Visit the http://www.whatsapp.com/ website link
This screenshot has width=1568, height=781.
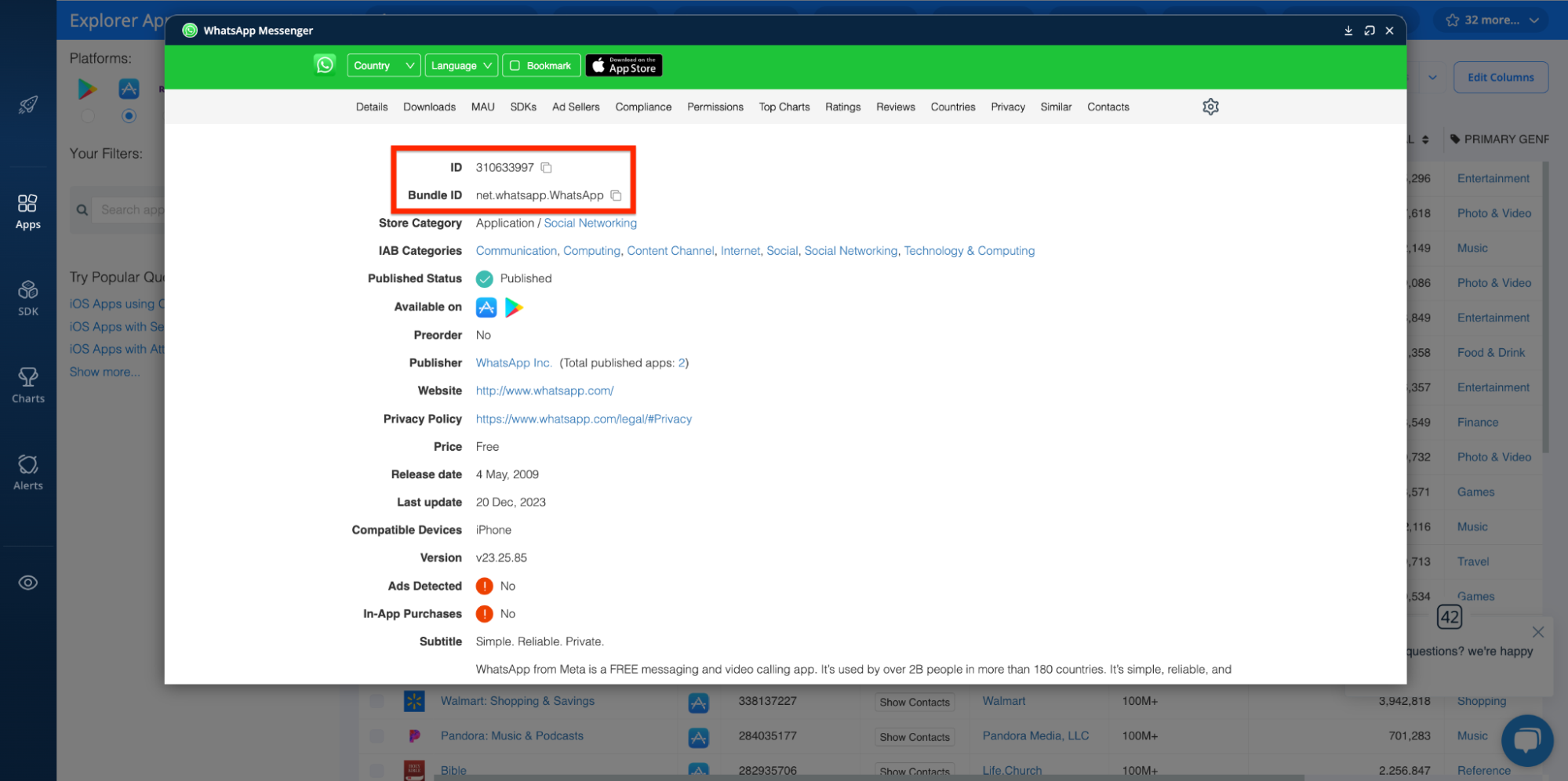click(544, 390)
